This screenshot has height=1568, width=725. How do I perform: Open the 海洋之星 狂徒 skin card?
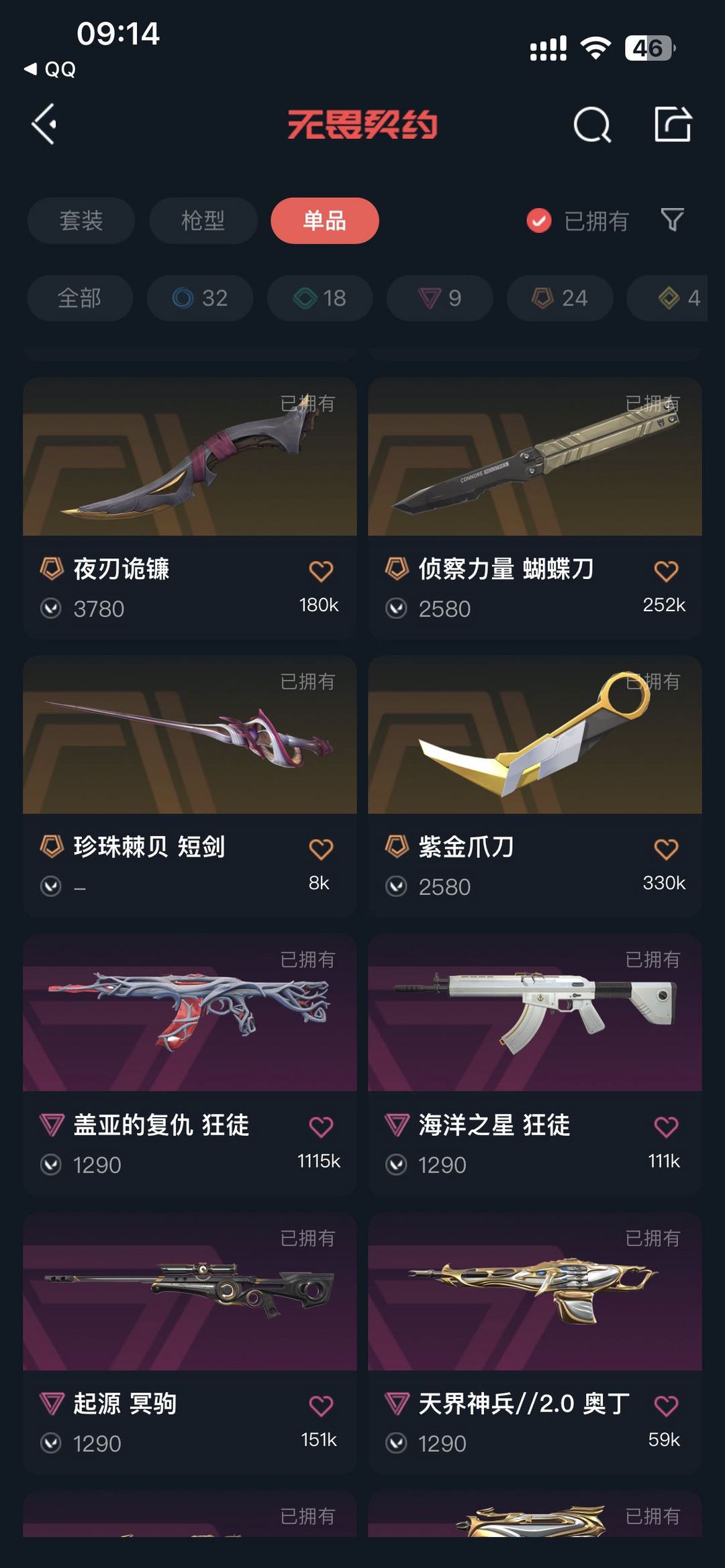click(535, 1064)
